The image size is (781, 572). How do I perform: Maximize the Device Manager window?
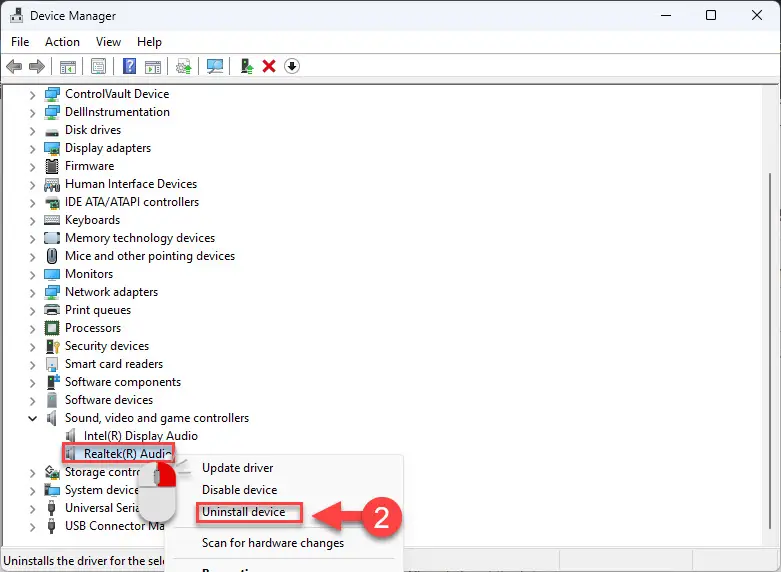tap(711, 15)
